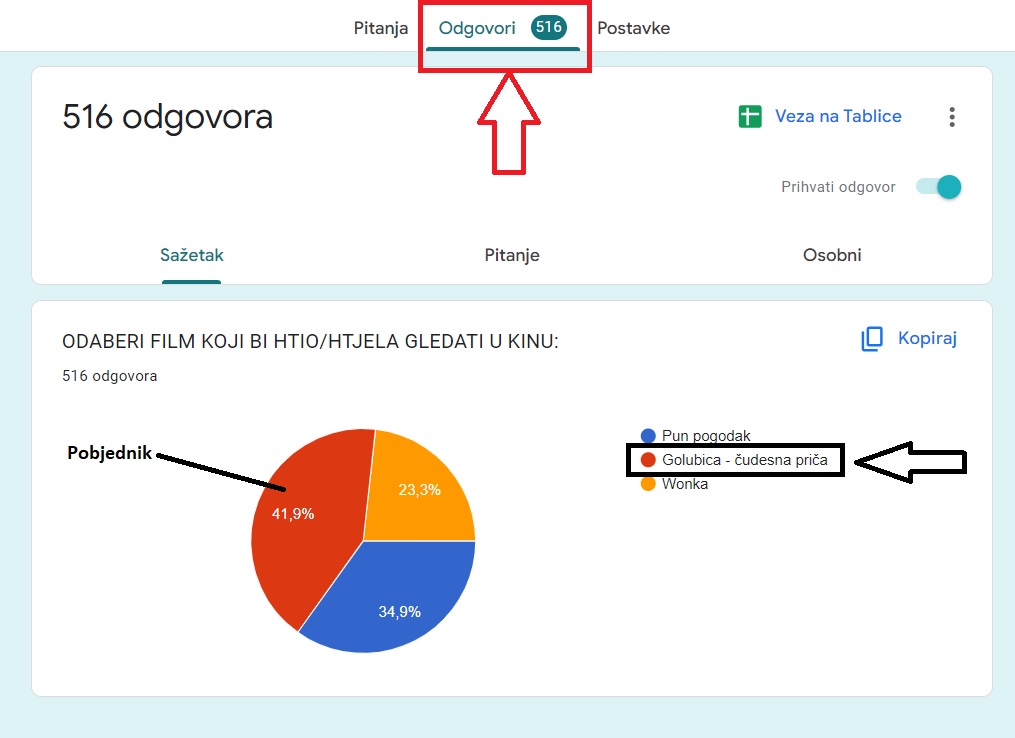1015x738 pixels.
Task: Click the 516 odgovora heading
Action: [167, 117]
